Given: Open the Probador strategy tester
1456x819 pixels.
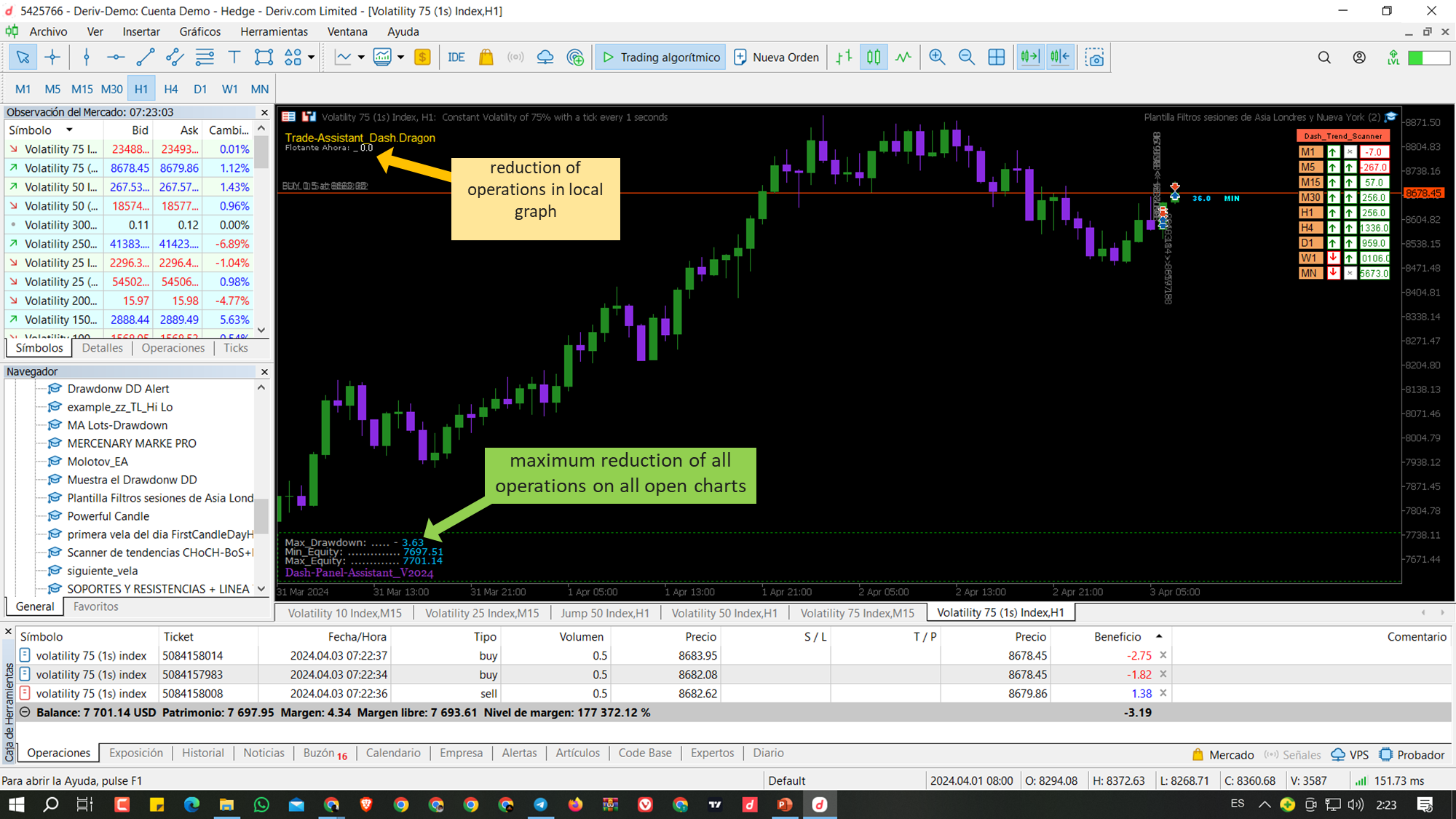Looking at the screenshot, I should (x=1412, y=755).
